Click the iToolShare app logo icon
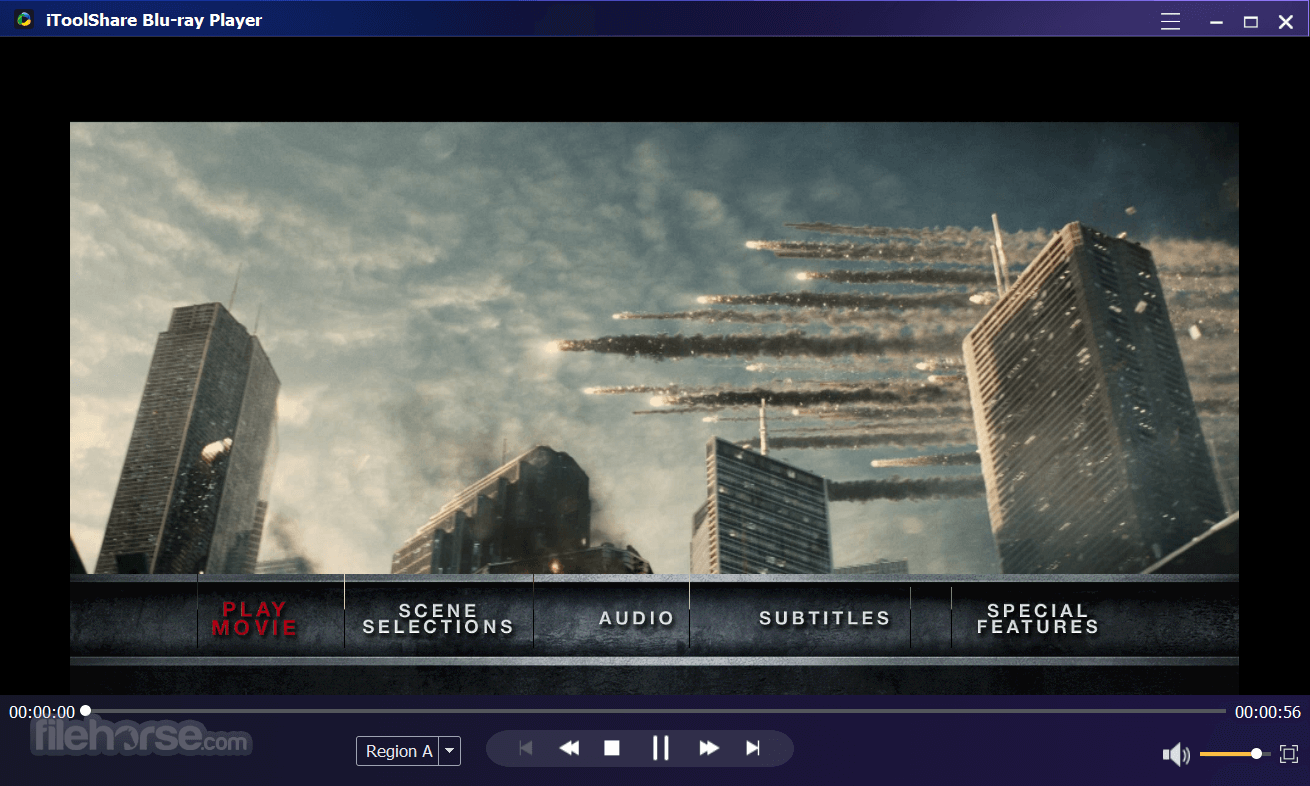 point(24,20)
